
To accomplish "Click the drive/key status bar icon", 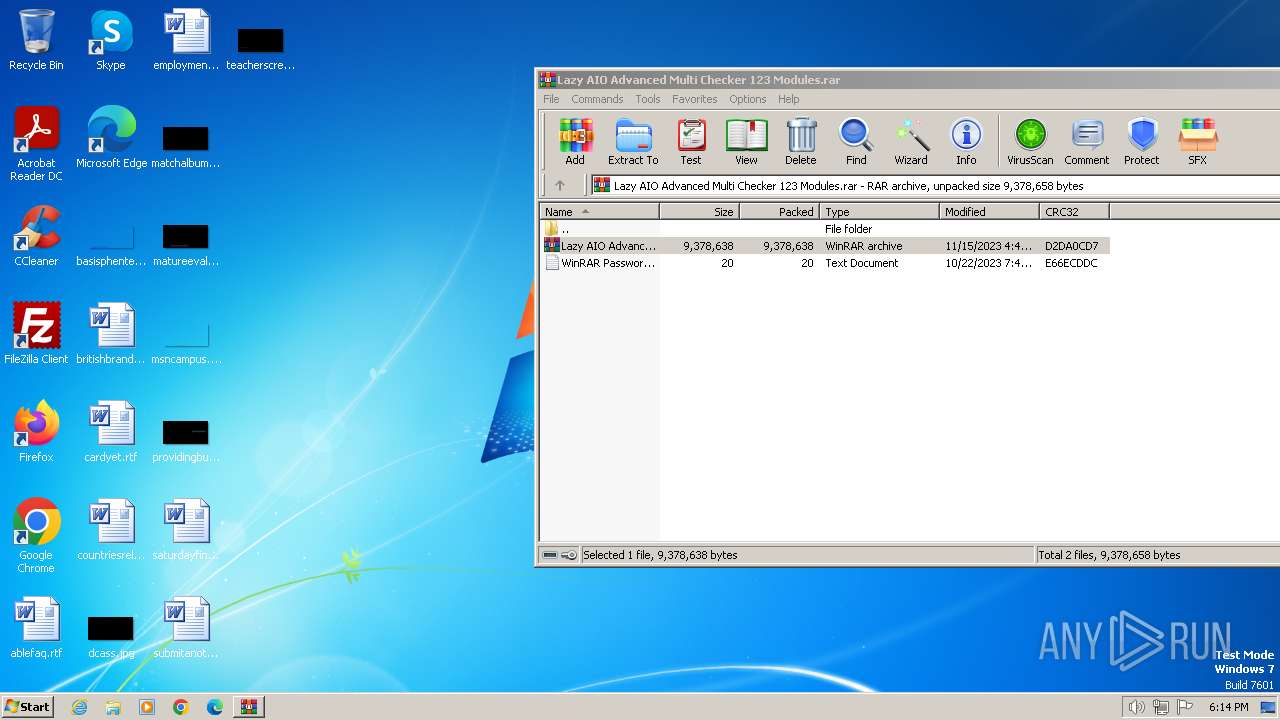I will 559,555.
